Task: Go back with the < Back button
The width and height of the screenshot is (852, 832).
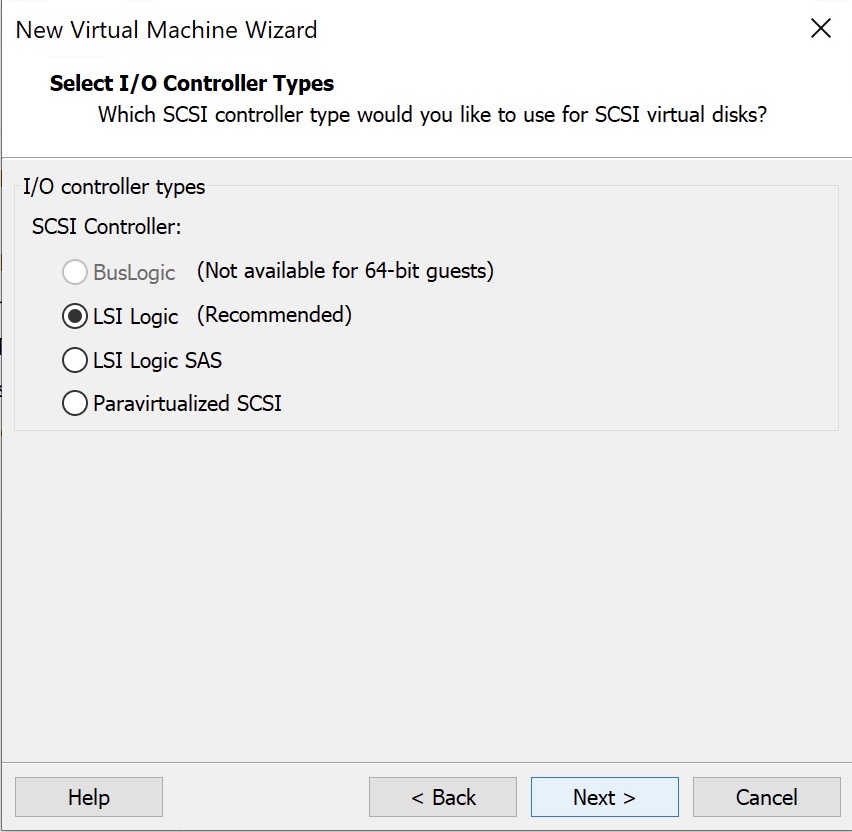Action: 443,797
